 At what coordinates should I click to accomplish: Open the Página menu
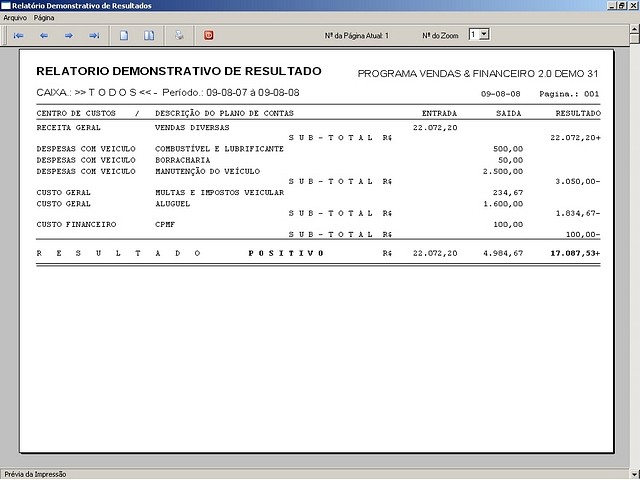(x=44, y=18)
